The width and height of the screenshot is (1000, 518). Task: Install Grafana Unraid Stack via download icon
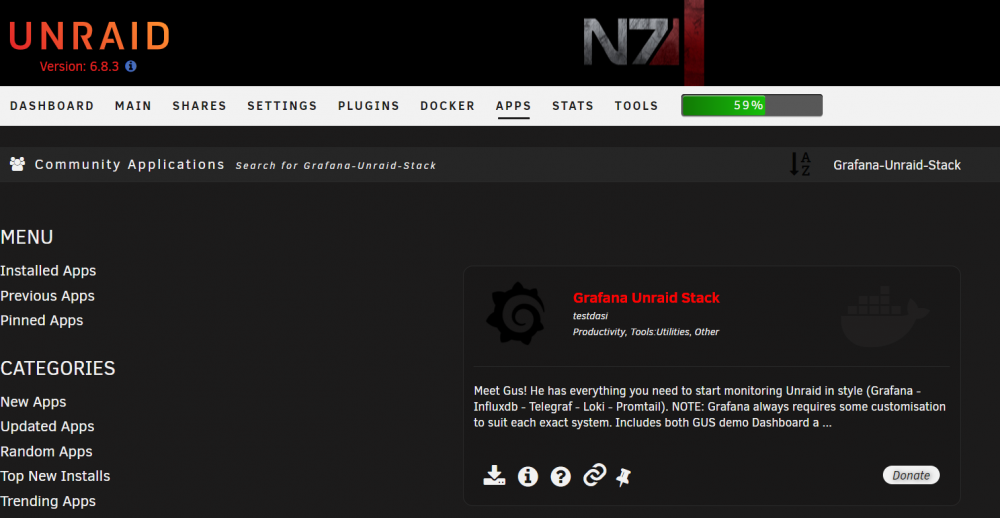click(x=494, y=476)
